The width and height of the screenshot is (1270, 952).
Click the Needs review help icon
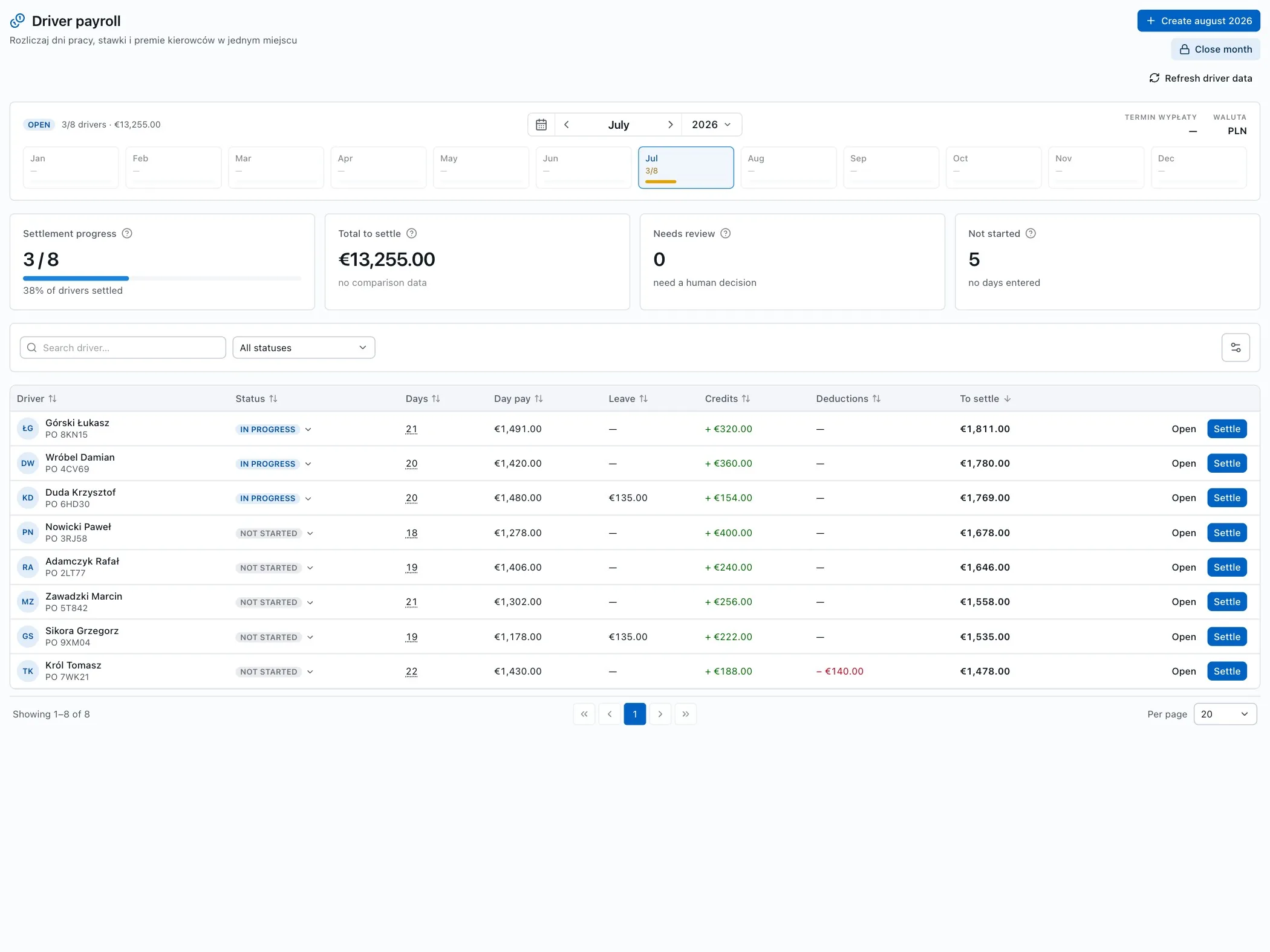(x=725, y=233)
